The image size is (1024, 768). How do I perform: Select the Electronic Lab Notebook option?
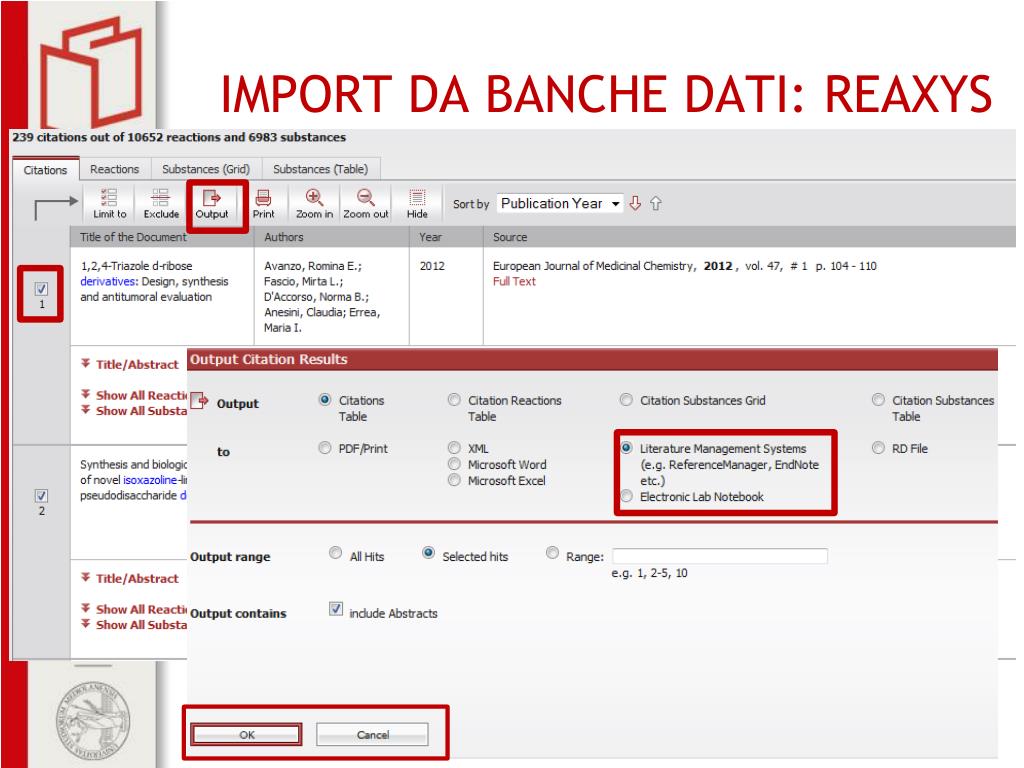(x=626, y=496)
